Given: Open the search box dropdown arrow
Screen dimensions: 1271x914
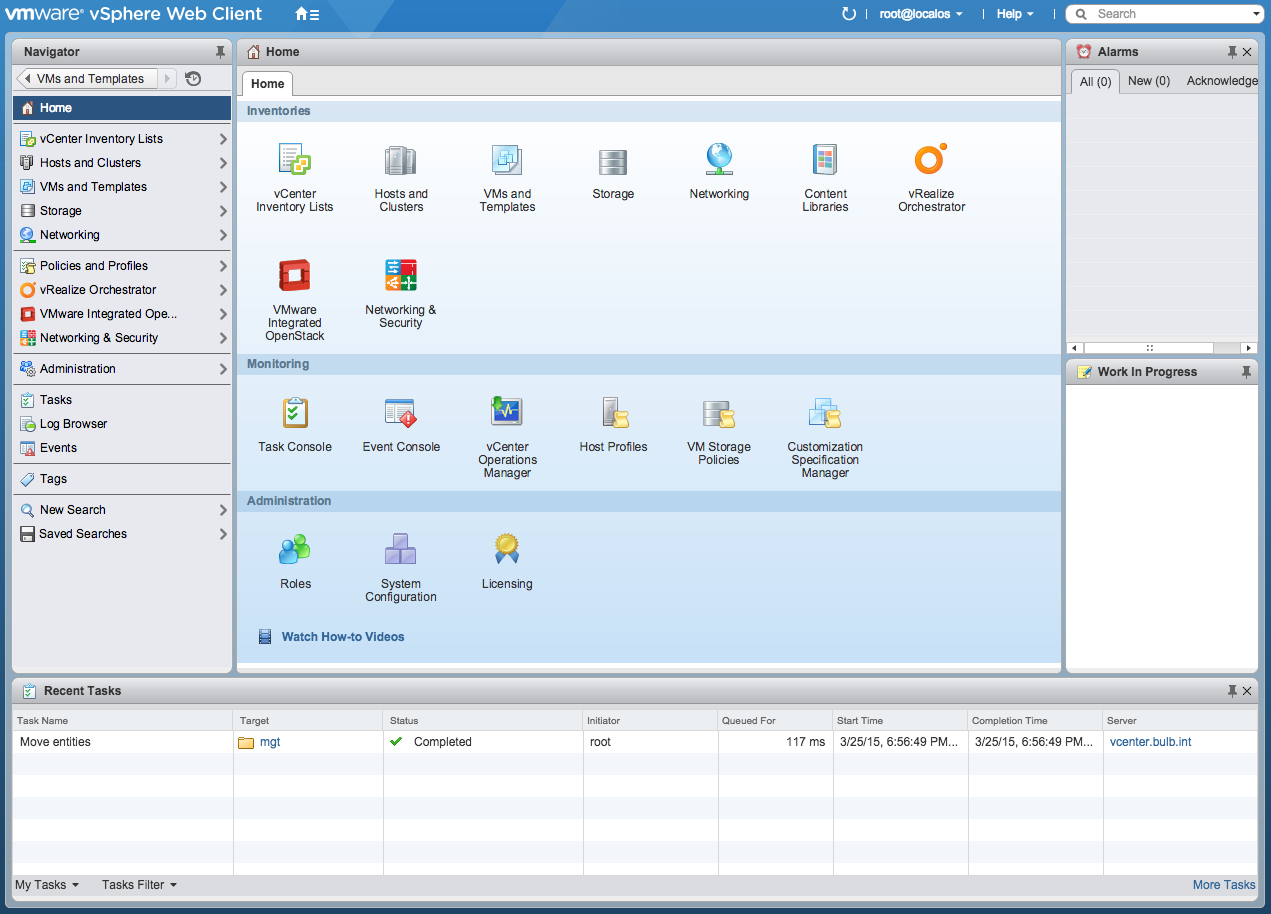Looking at the screenshot, I should [x=1256, y=14].
